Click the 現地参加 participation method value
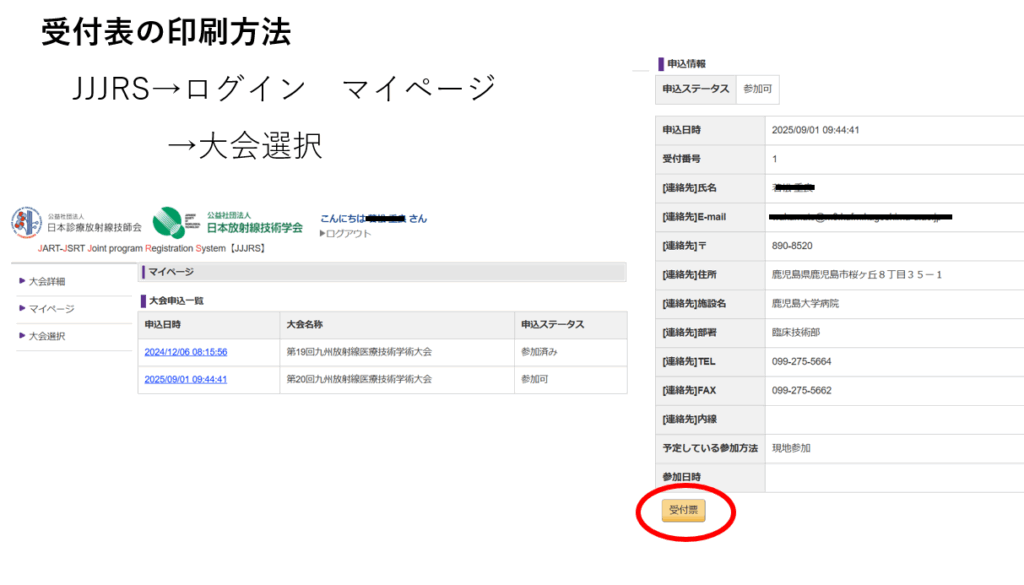The width and height of the screenshot is (1024, 585). (791, 449)
